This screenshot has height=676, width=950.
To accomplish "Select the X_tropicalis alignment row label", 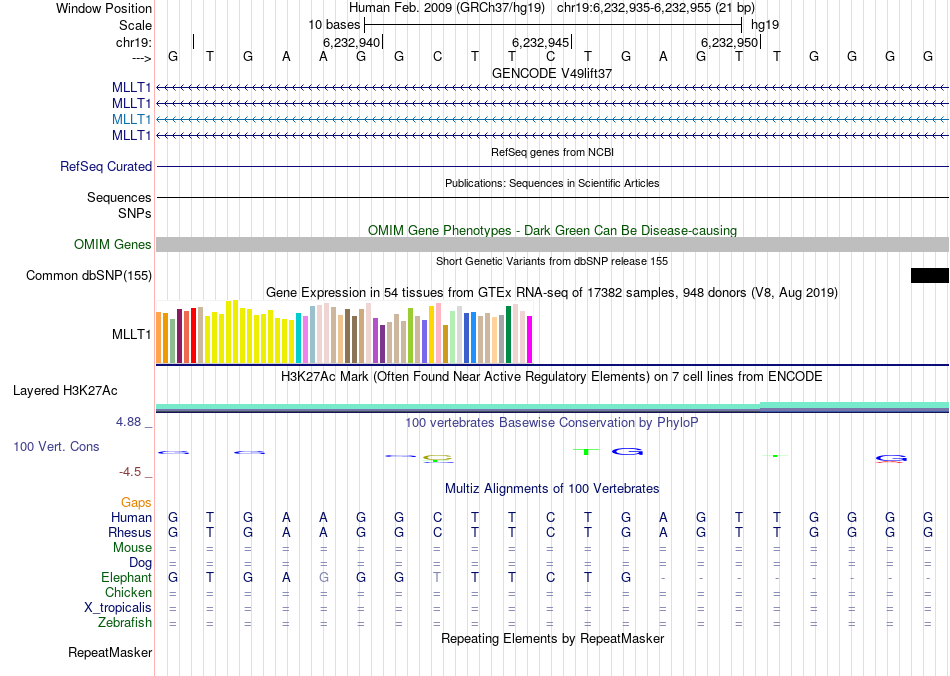I will coord(118,608).
